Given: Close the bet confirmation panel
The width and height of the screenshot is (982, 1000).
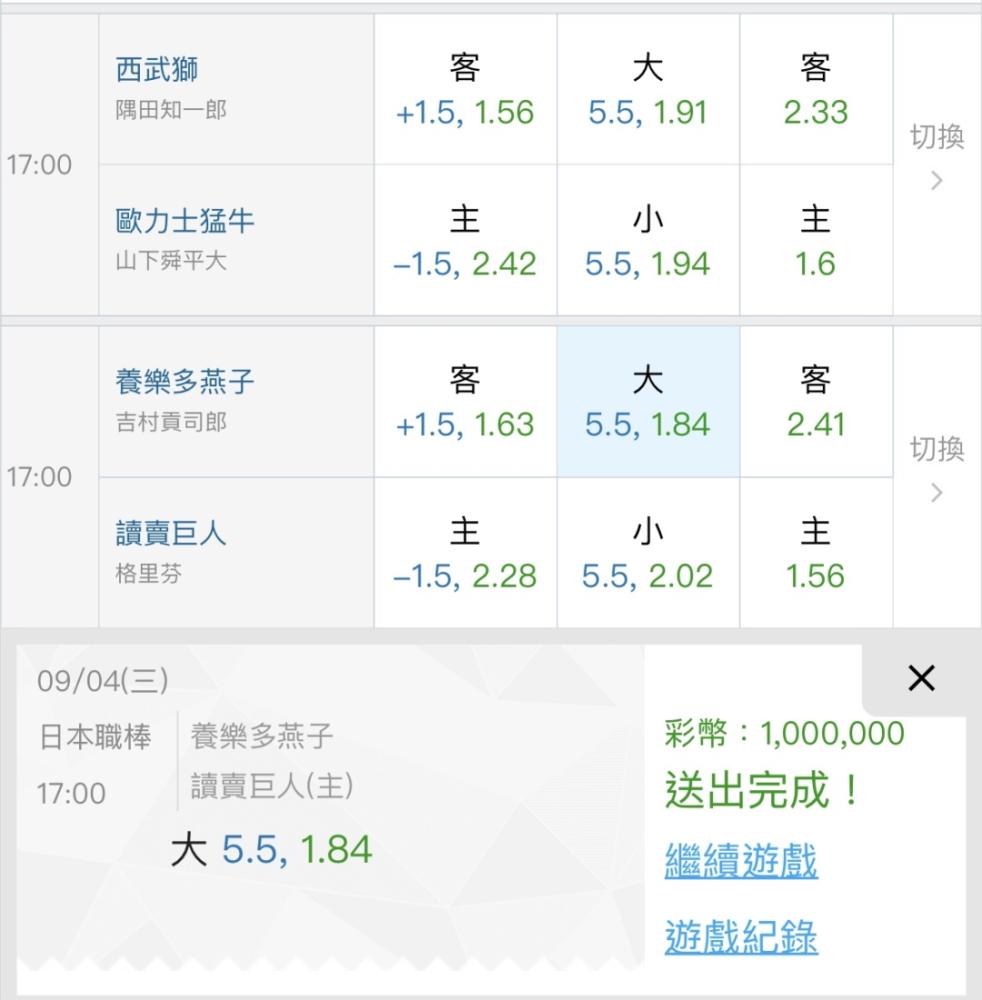Looking at the screenshot, I should pyautogui.click(x=921, y=678).
